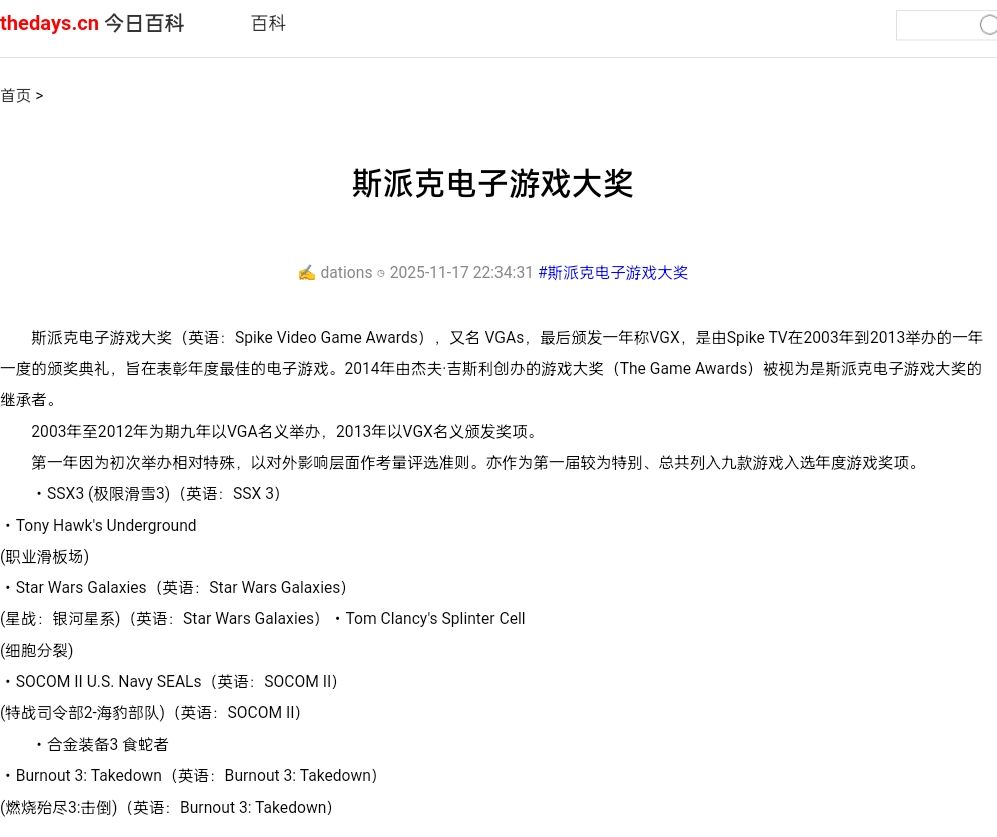Image resolution: width=997 pixels, height=837 pixels.
Task: Go to 首页 via breadcrumb
Action: (x=16, y=95)
